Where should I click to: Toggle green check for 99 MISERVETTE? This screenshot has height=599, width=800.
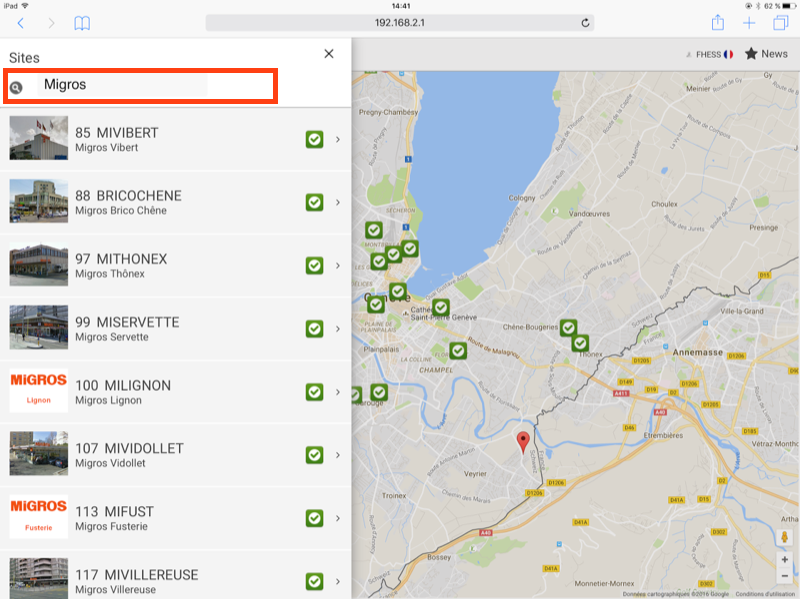coord(314,329)
